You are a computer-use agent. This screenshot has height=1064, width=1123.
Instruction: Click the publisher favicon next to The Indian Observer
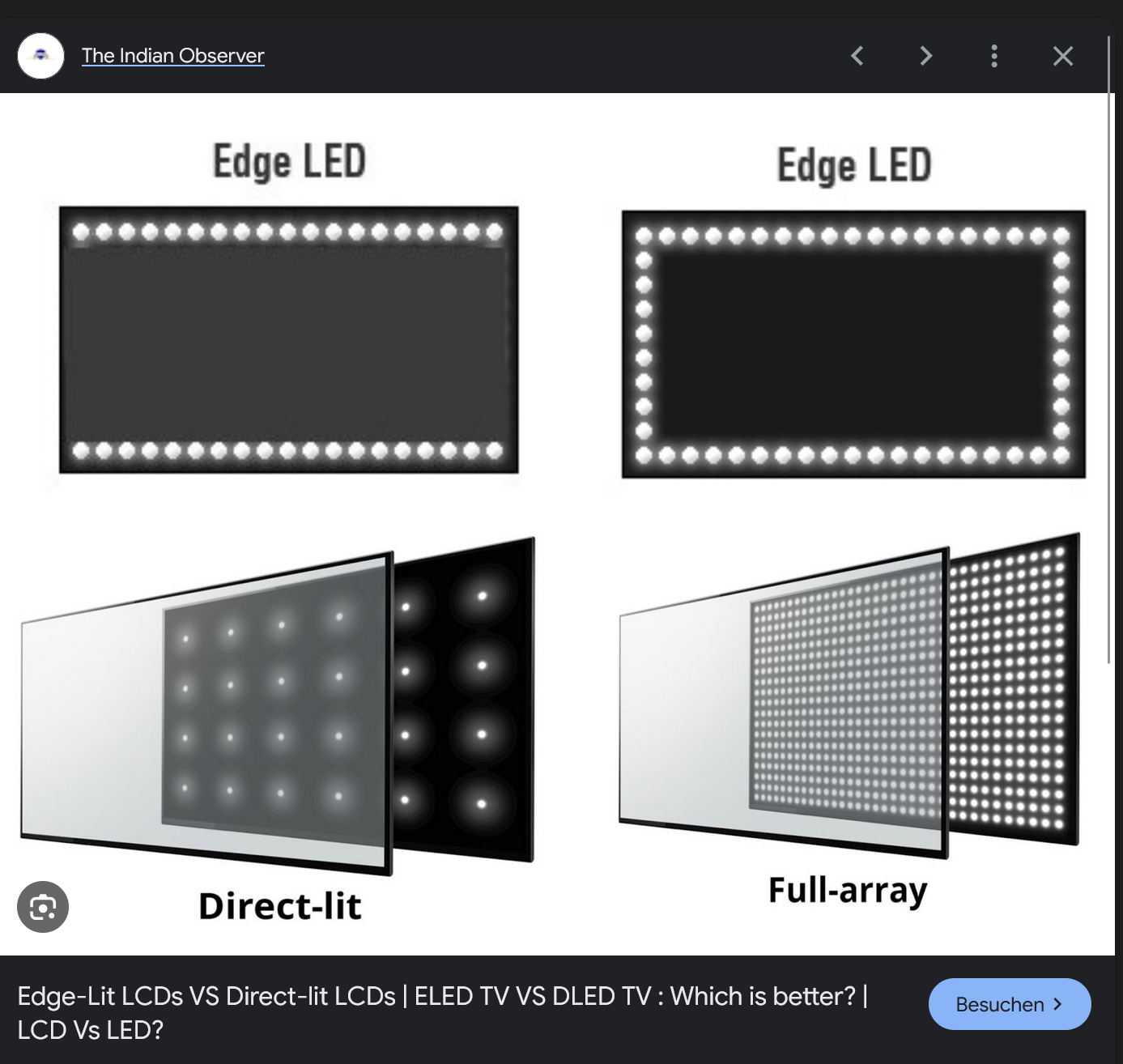40,55
